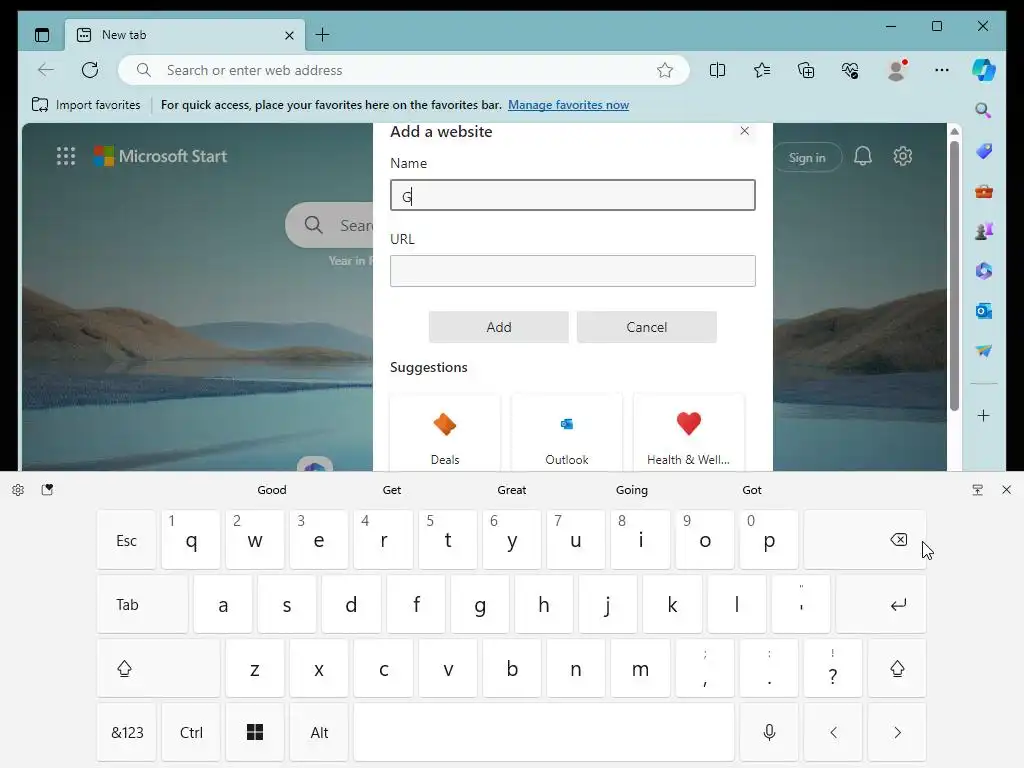Viewport: 1024px width, 768px height.
Task: Toggle the left Shift key
Action: pyautogui.click(x=158, y=668)
